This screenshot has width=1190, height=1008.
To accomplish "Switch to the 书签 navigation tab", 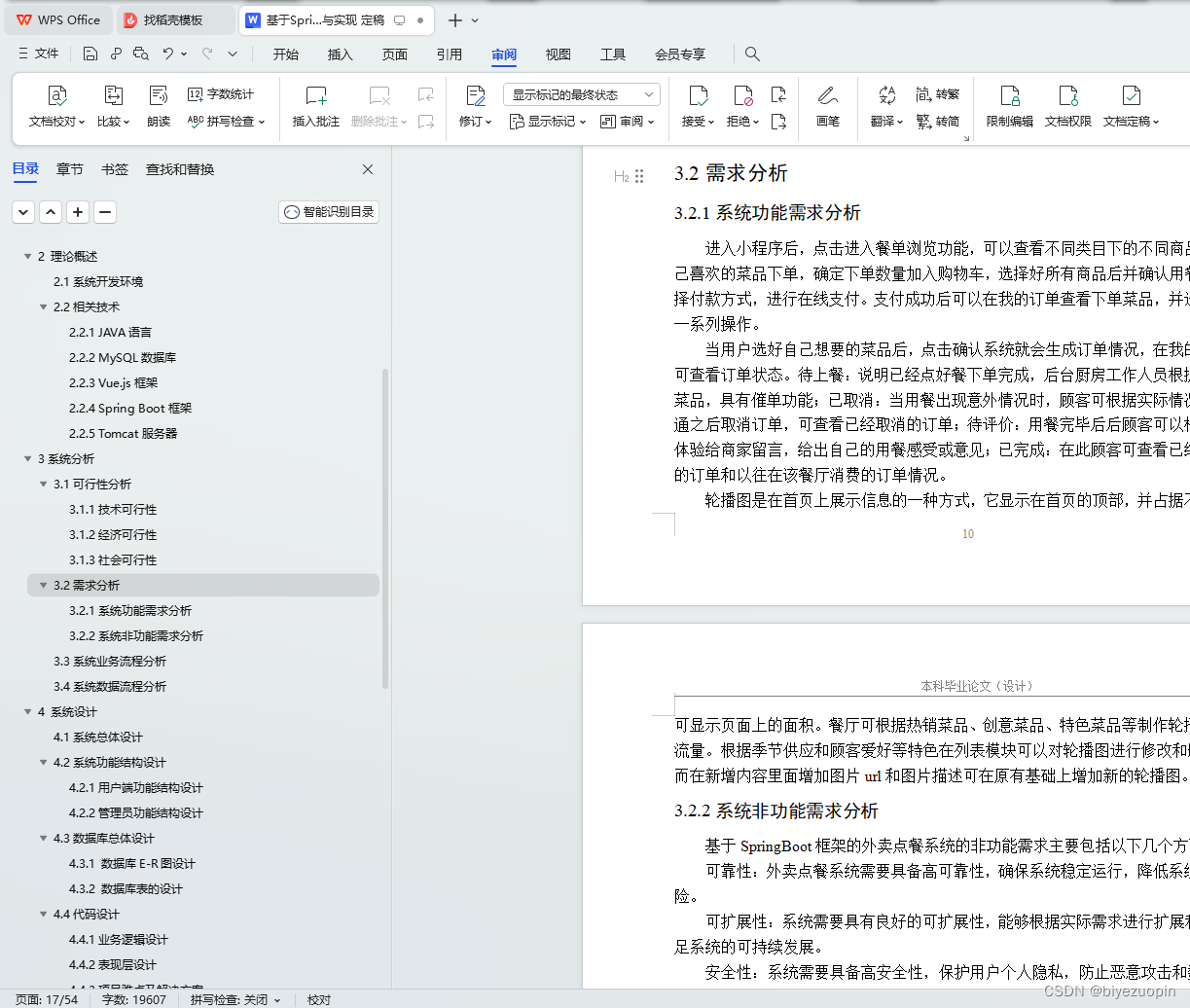I will point(115,169).
